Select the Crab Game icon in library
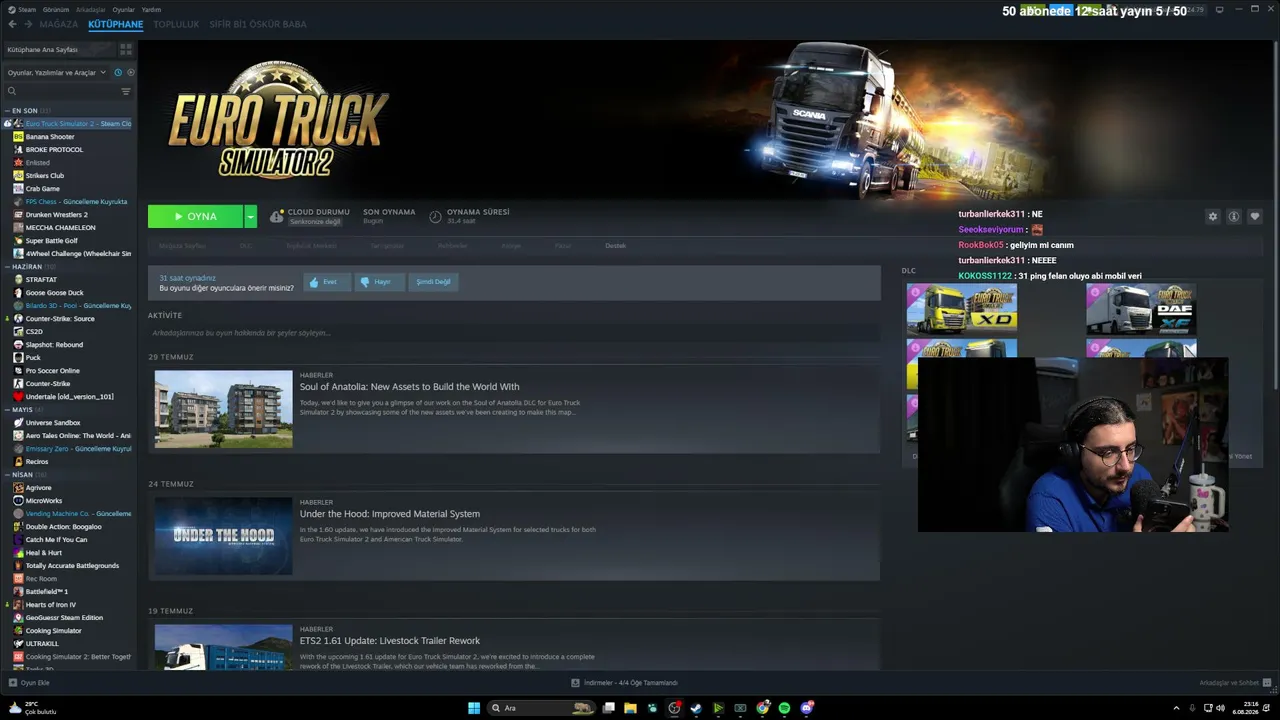The image size is (1280, 720). [18, 188]
